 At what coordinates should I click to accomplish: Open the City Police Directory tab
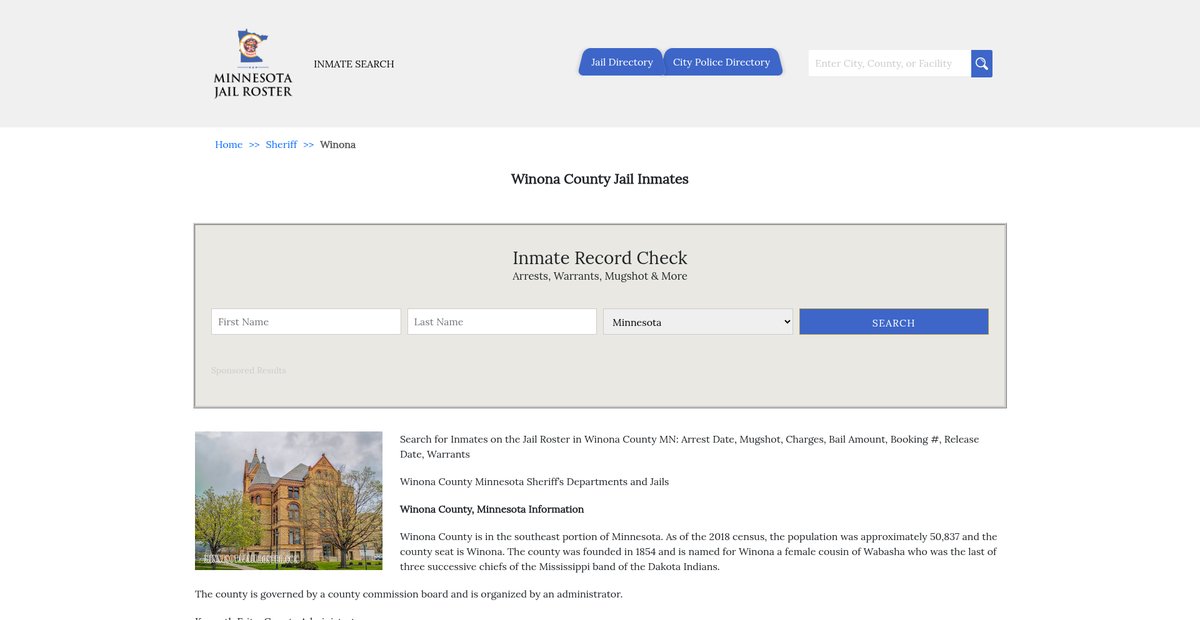coord(721,62)
